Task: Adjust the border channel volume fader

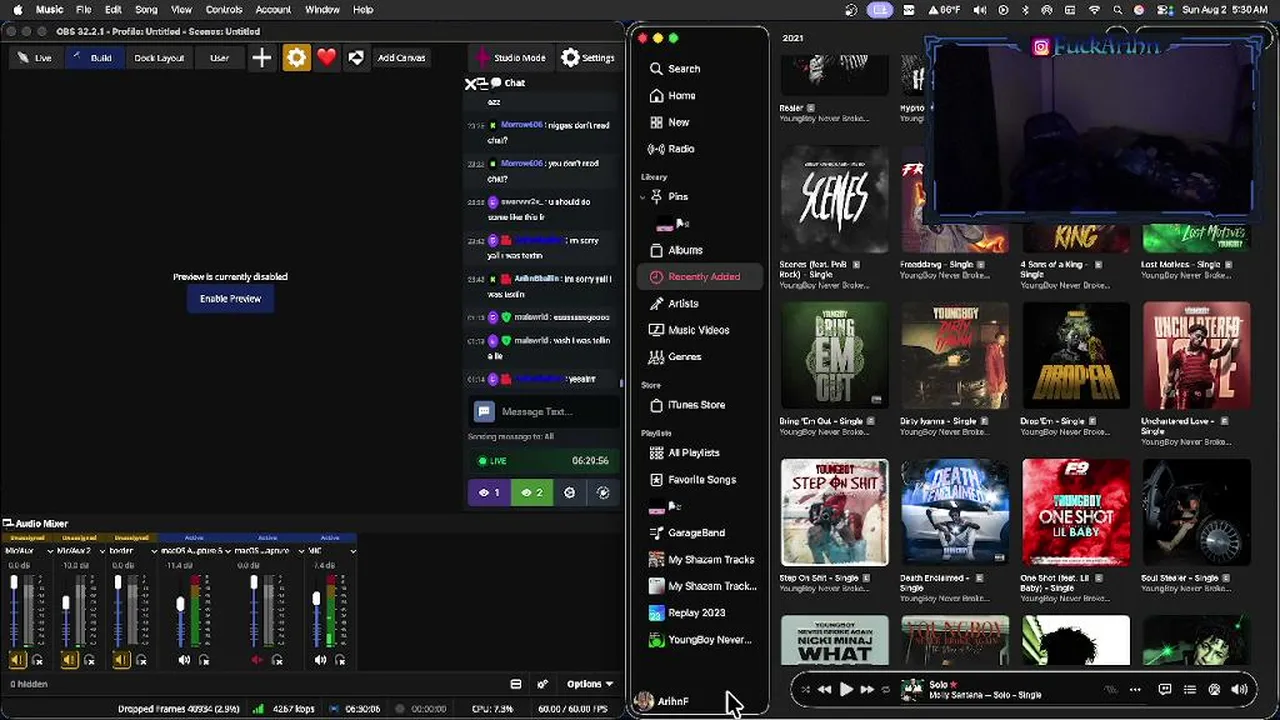Action: pyautogui.click(x=118, y=583)
